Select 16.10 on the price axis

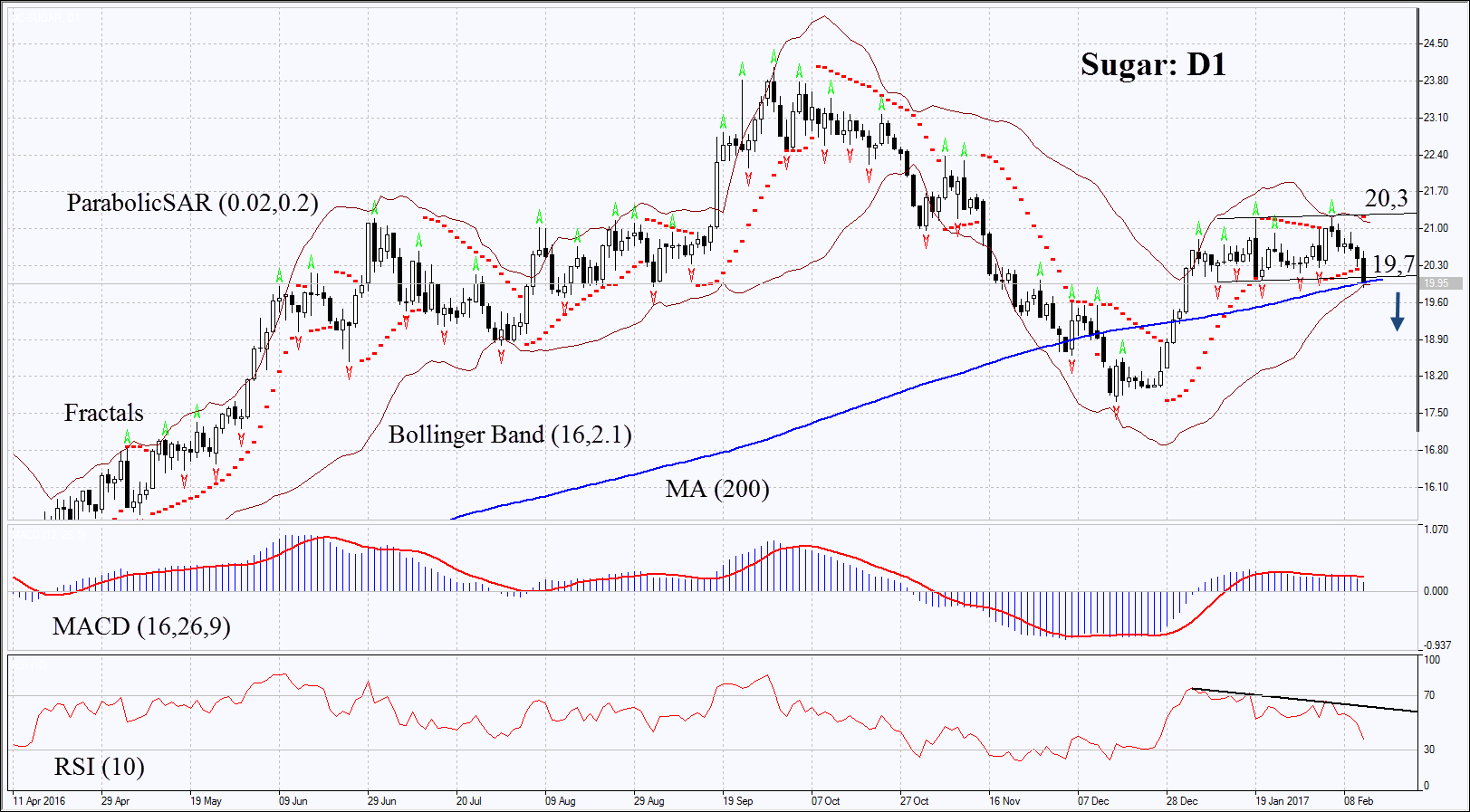point(1436,487)
